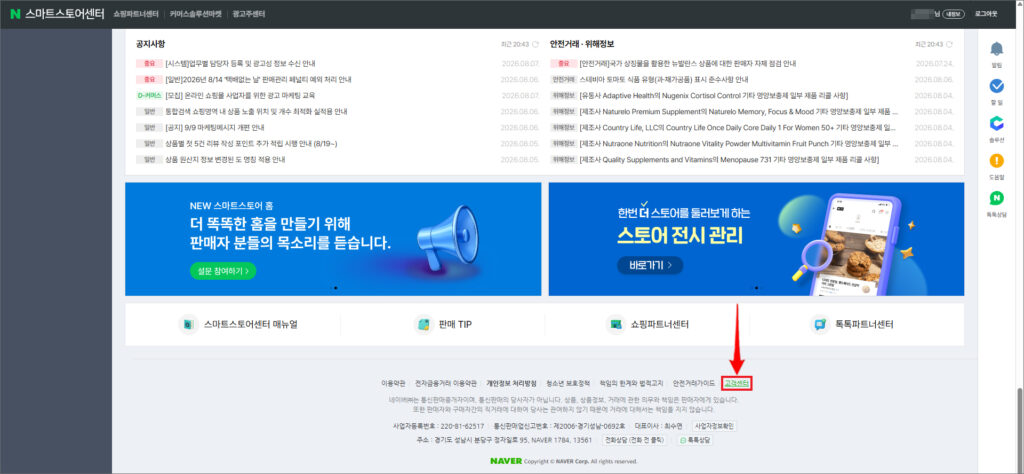1024x474 pixels.
Task: Go to 커머스솔루션마켓 in top bar
Action: (x=196, y=14)
